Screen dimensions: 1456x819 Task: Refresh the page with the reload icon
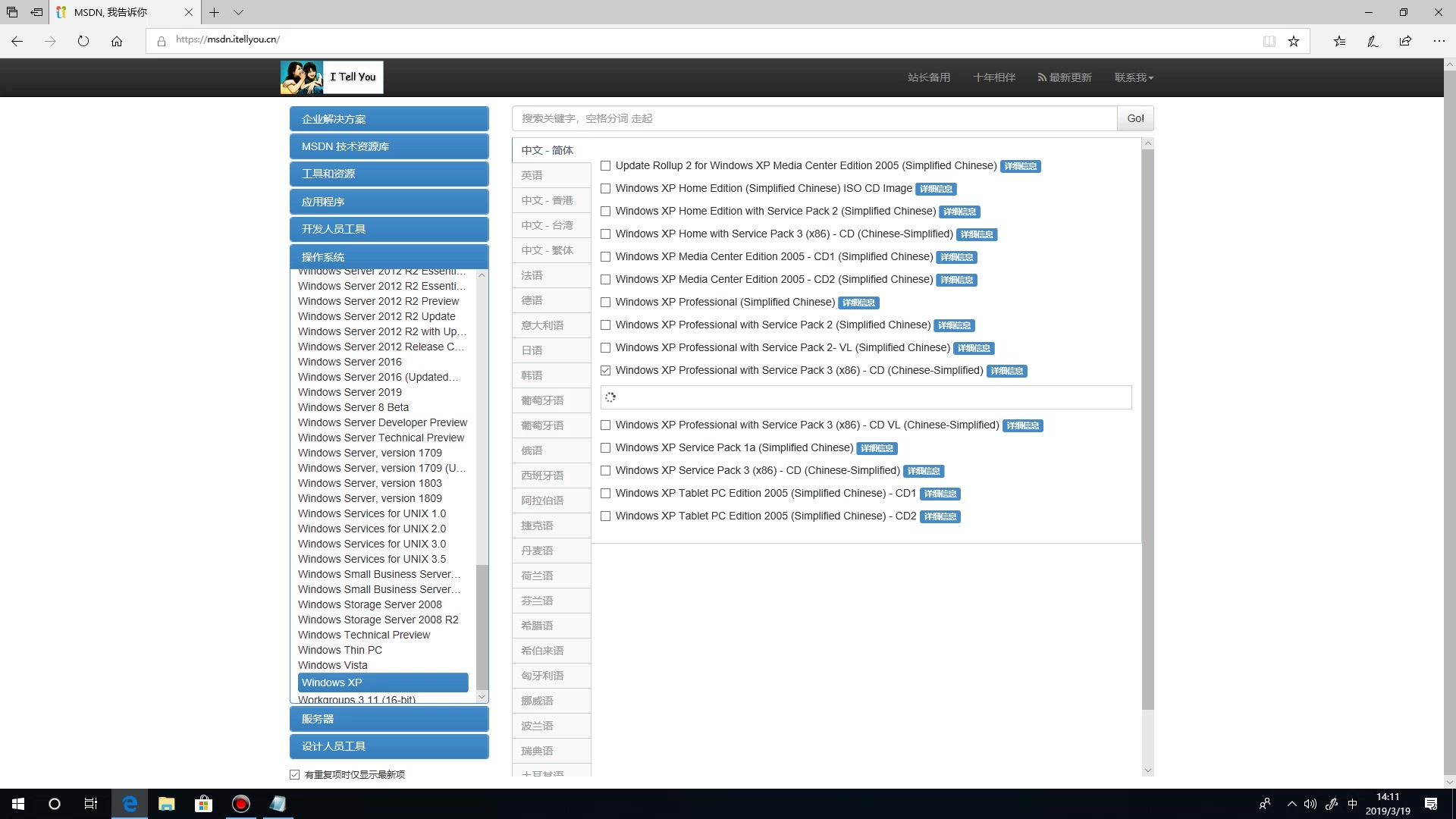click(83, 41)
